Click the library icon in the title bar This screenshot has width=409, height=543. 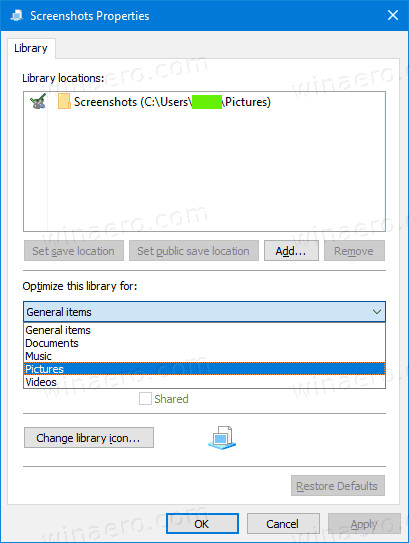(x=16, y=16)
